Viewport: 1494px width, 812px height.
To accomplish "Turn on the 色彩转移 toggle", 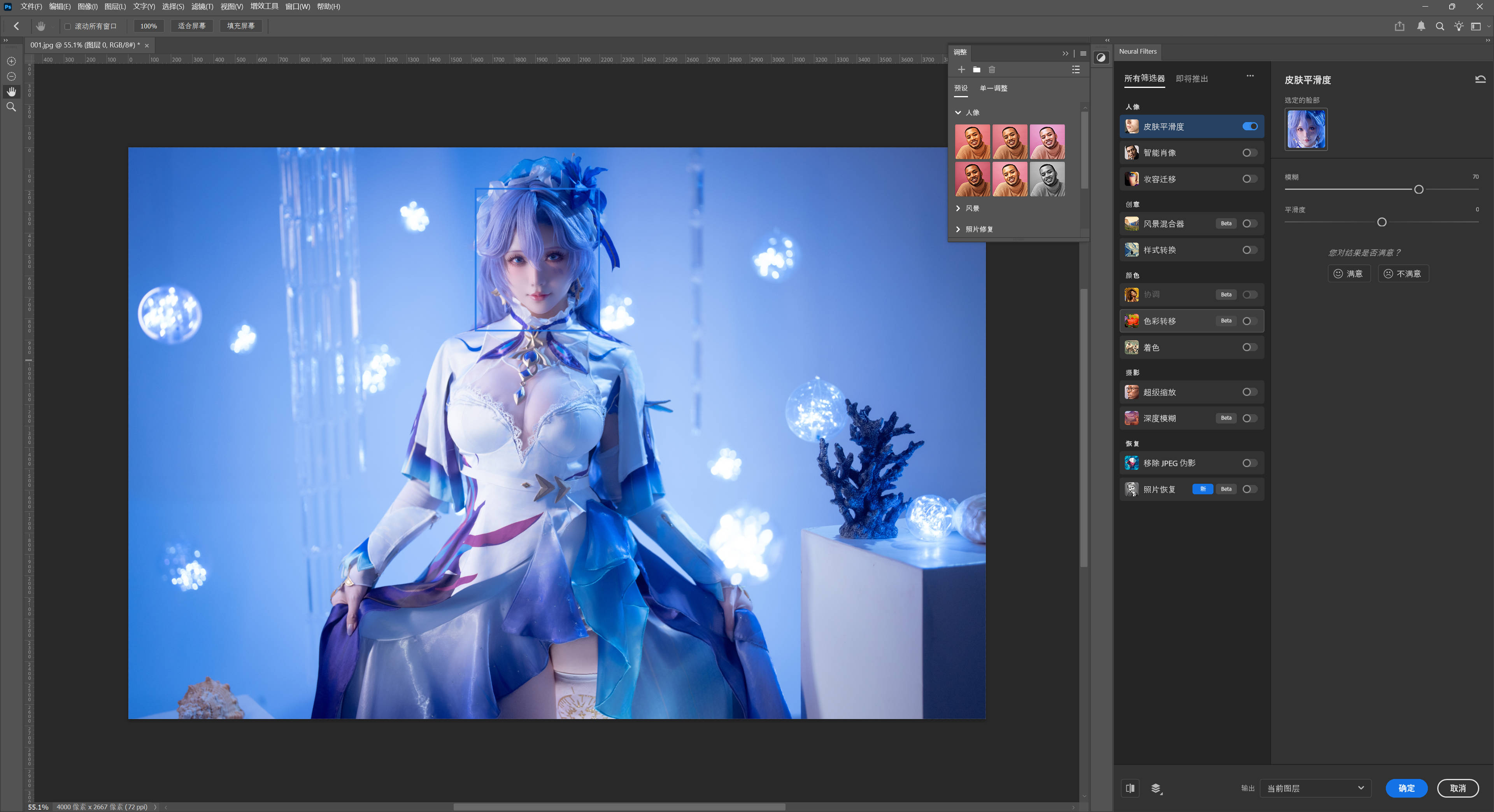I will point(1250,321).
